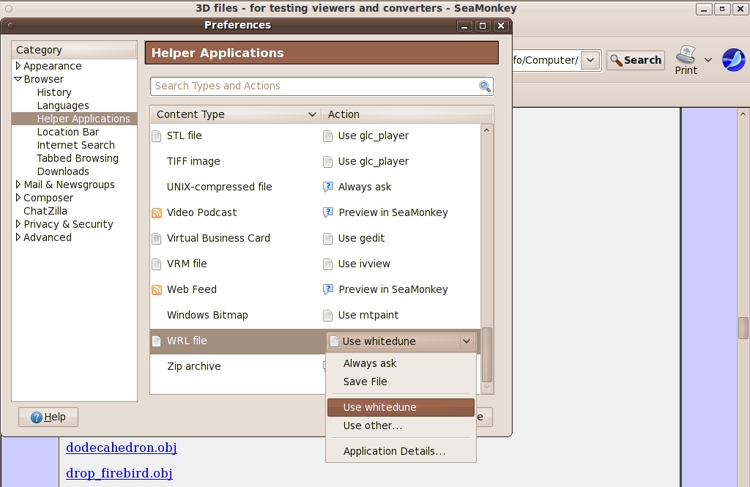
Task: Click the Preview in SeaMonkey icon for Web Feed
Action: [x=328, y=290]
